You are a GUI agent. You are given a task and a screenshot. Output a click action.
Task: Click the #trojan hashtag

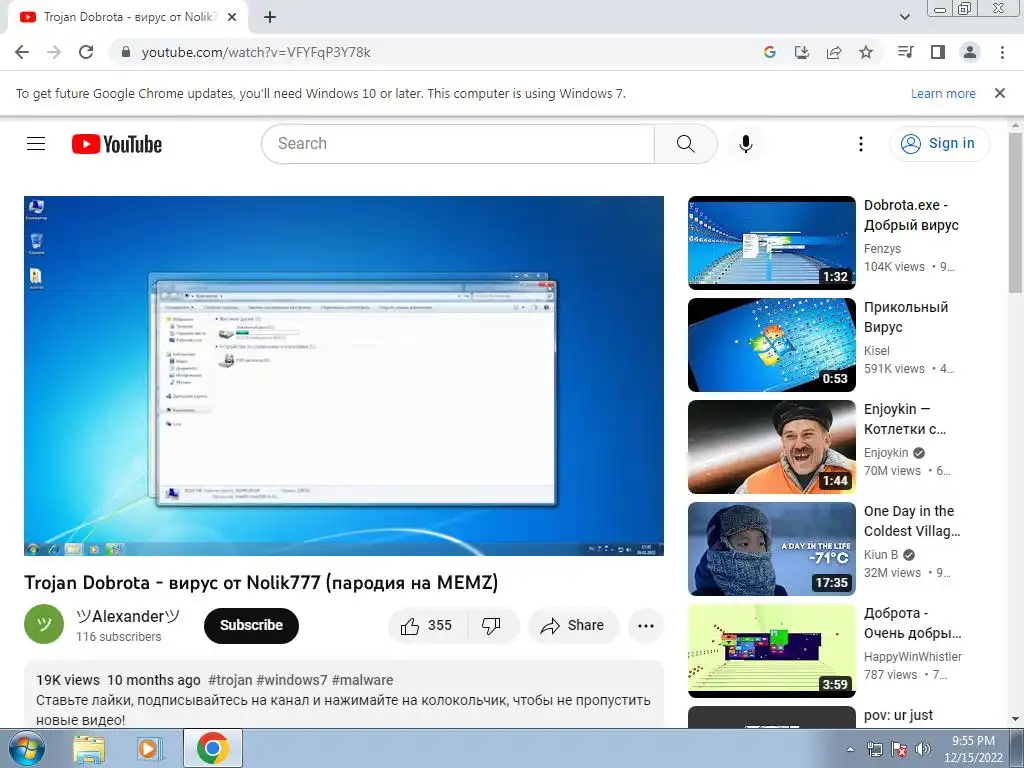click(x=230, y=680)
